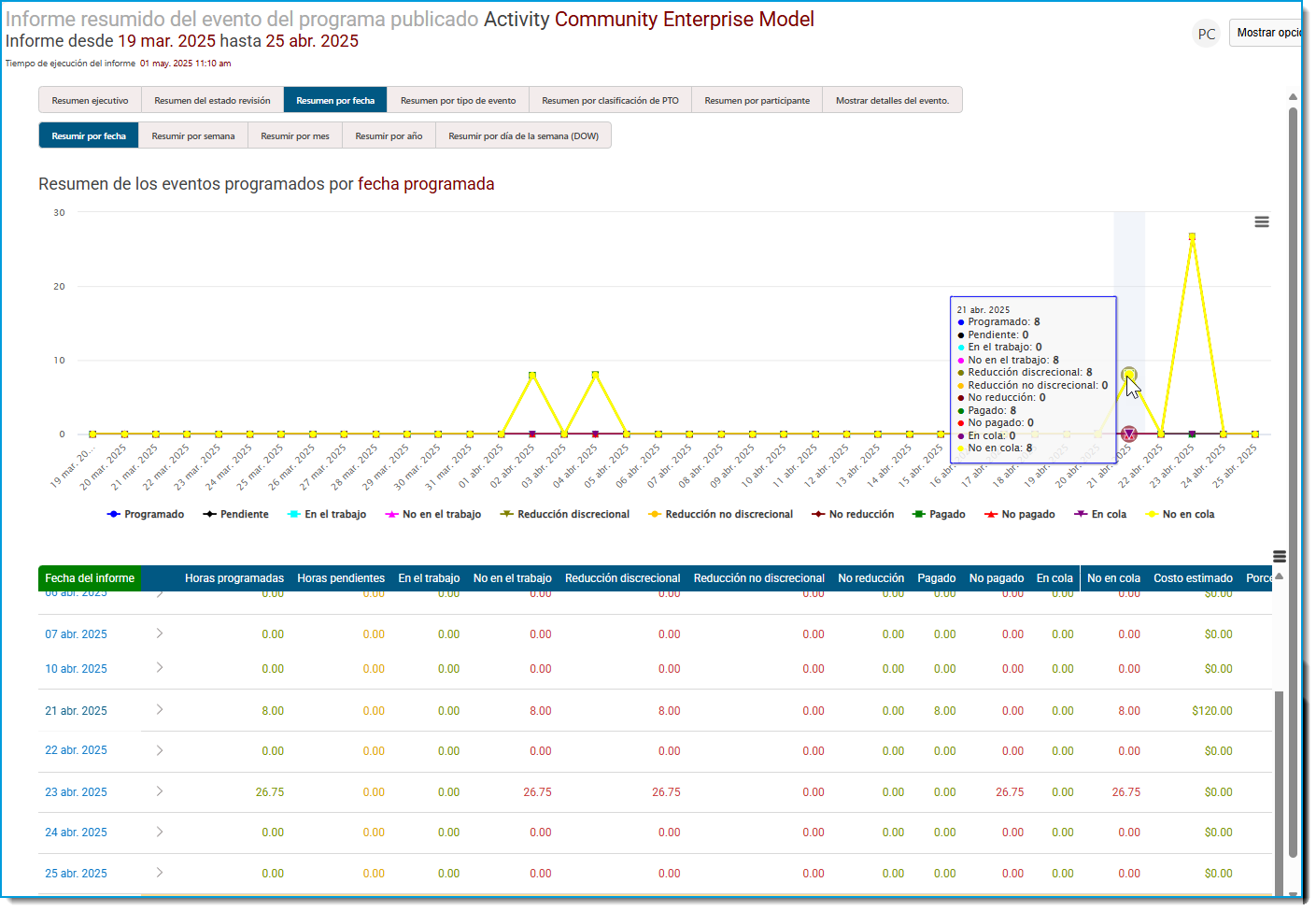Open Resumen por tipo de evento tab
Image resolution: width=1316 pixels, height=911 pixels.
click(x=458, y=100)
